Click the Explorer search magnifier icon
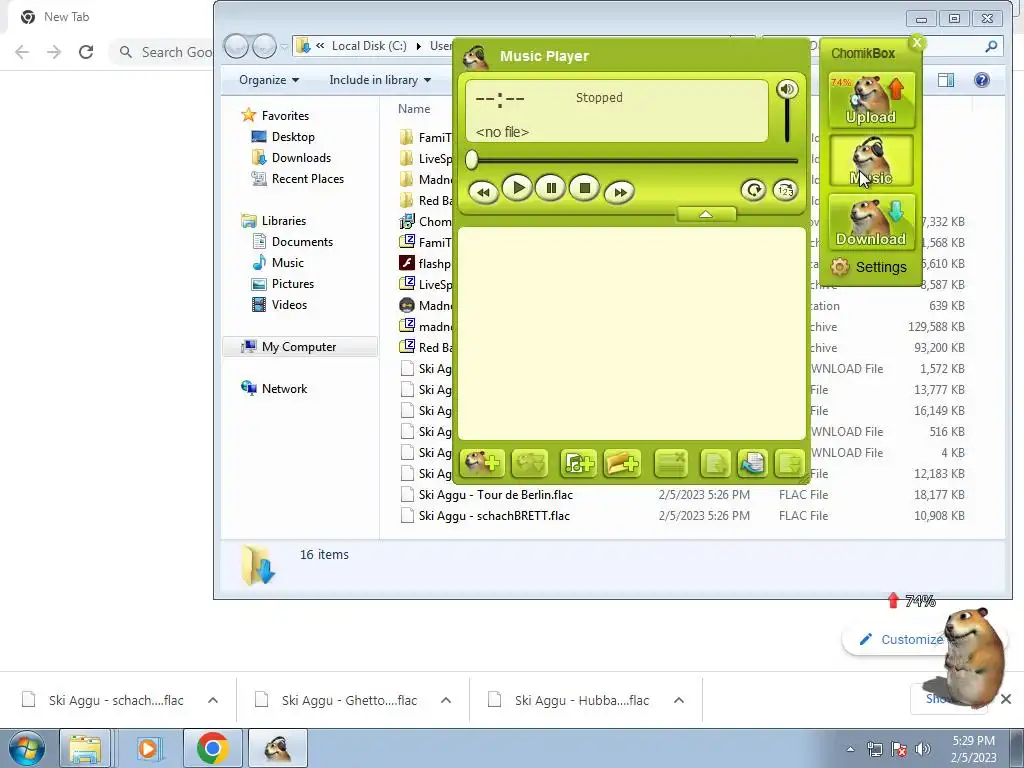 click(991, 46)
